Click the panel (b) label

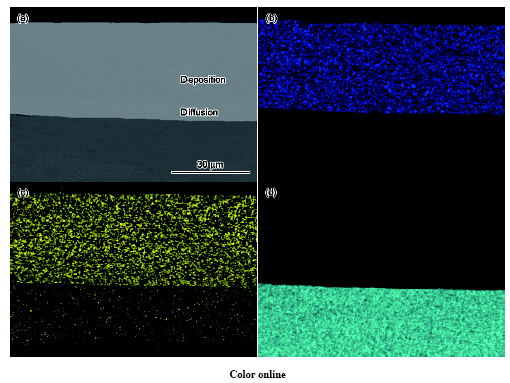tap(271, 18)
